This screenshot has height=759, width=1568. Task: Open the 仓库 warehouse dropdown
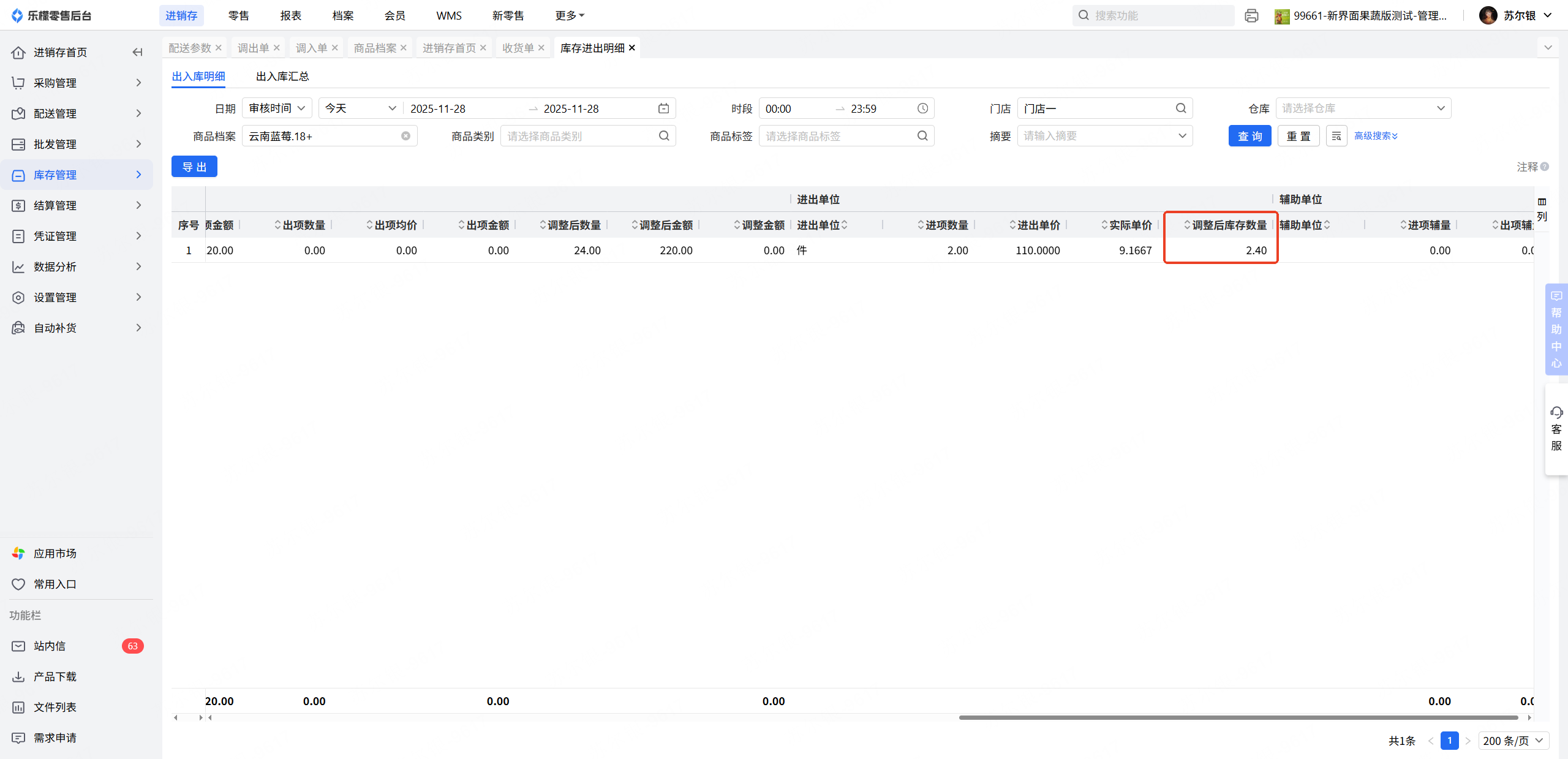(x=1363, y=108)
